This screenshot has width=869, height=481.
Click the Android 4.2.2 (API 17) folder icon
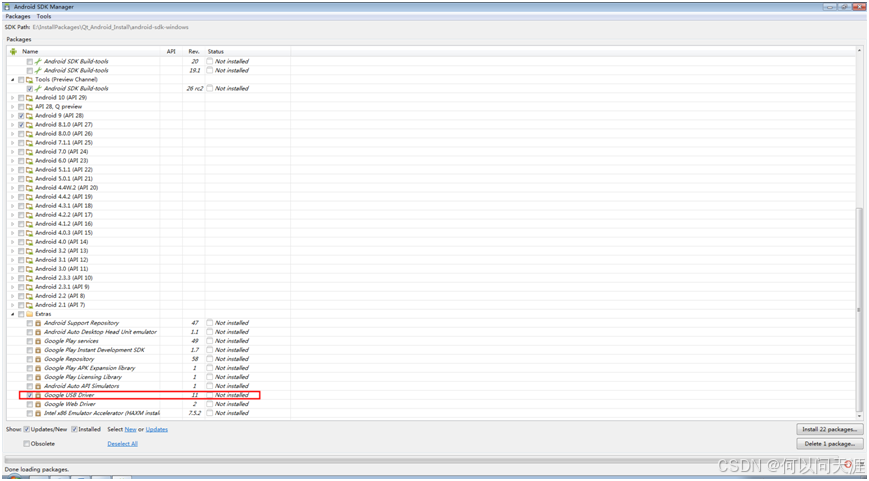(29, 214)
